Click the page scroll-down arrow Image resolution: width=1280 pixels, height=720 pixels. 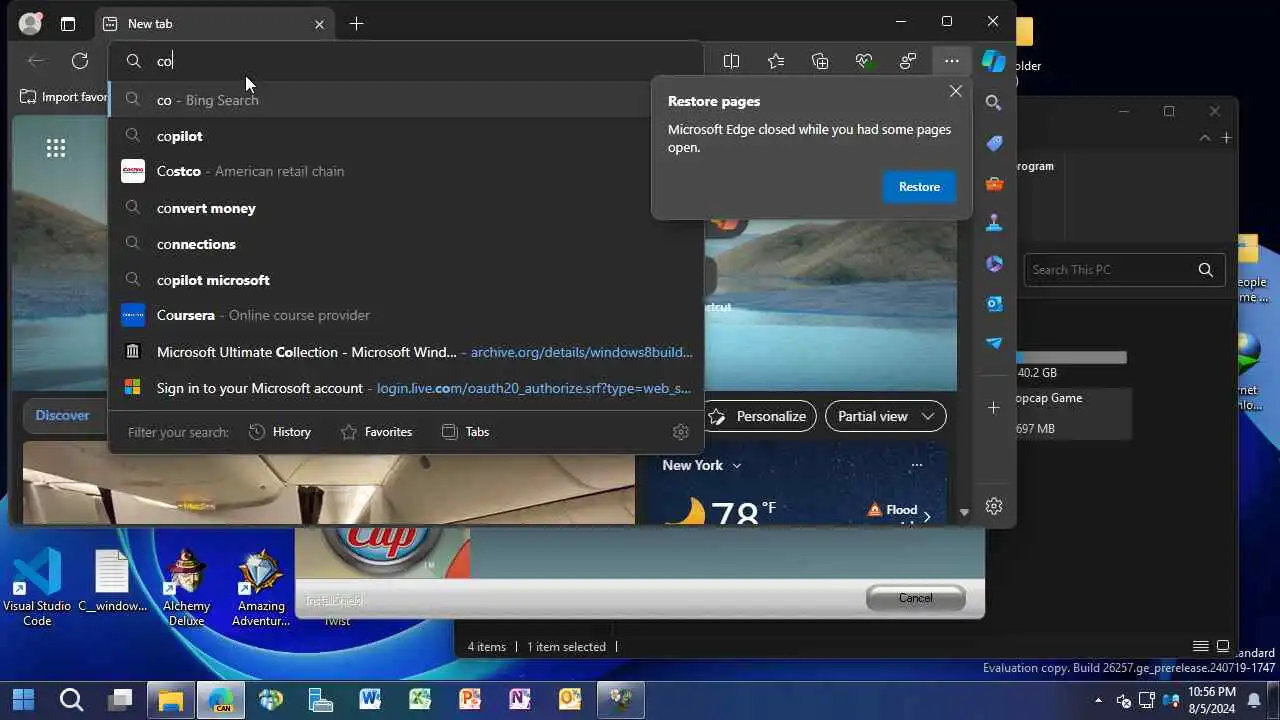point(964,512)
